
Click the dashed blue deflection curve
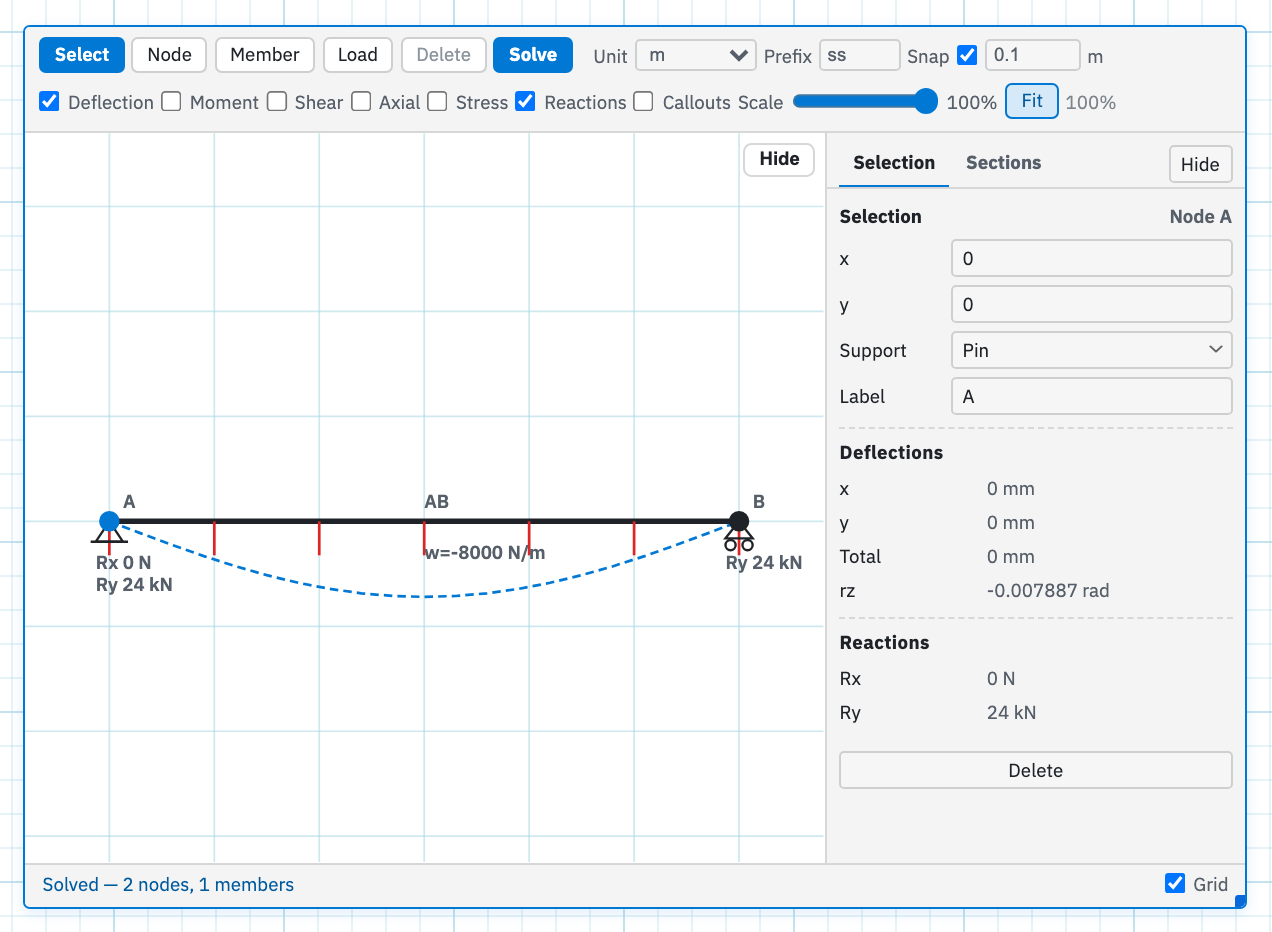(x=424, y=597)
